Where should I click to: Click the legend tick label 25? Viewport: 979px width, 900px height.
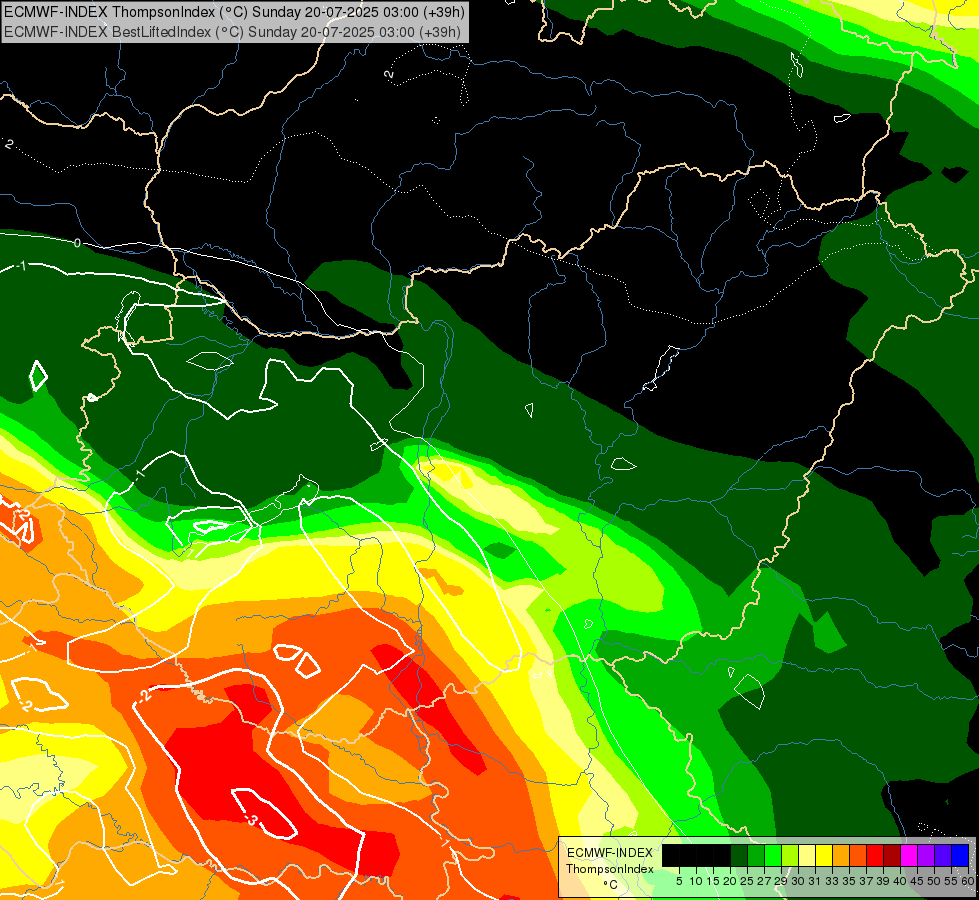pyautogui.click(x=747, y=881)
